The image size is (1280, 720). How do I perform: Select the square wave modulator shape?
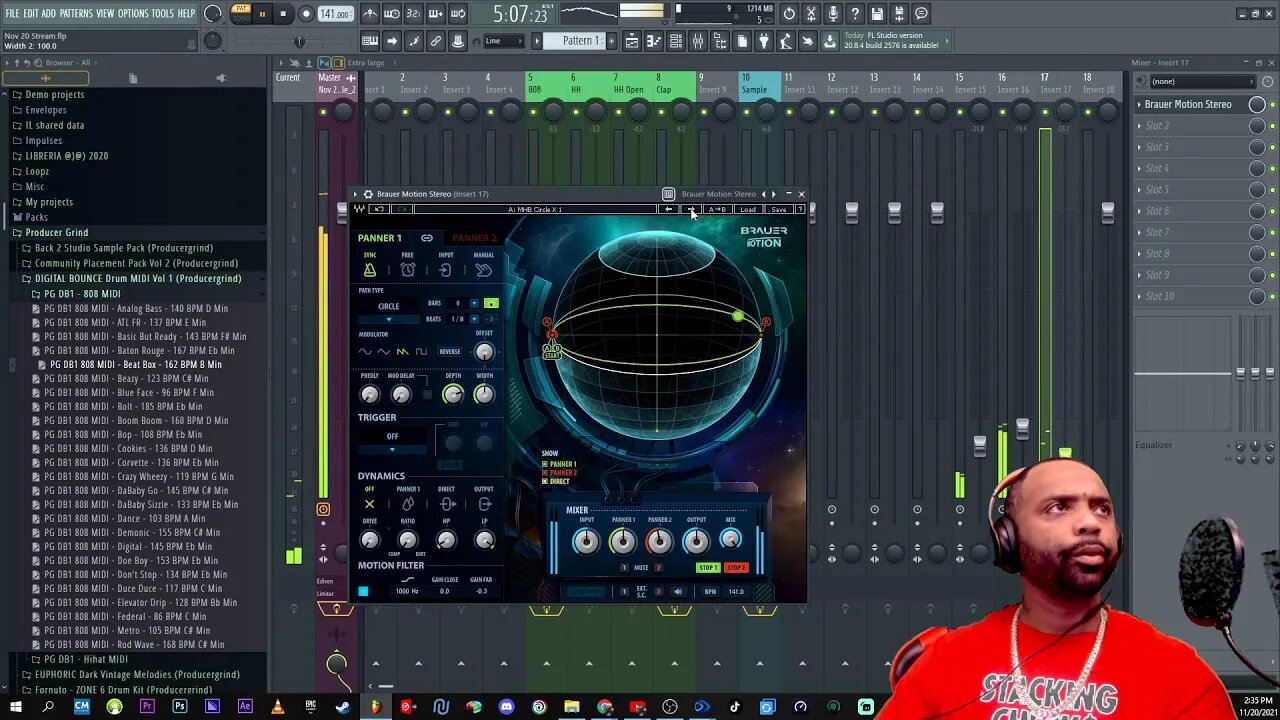coord(421,352)
